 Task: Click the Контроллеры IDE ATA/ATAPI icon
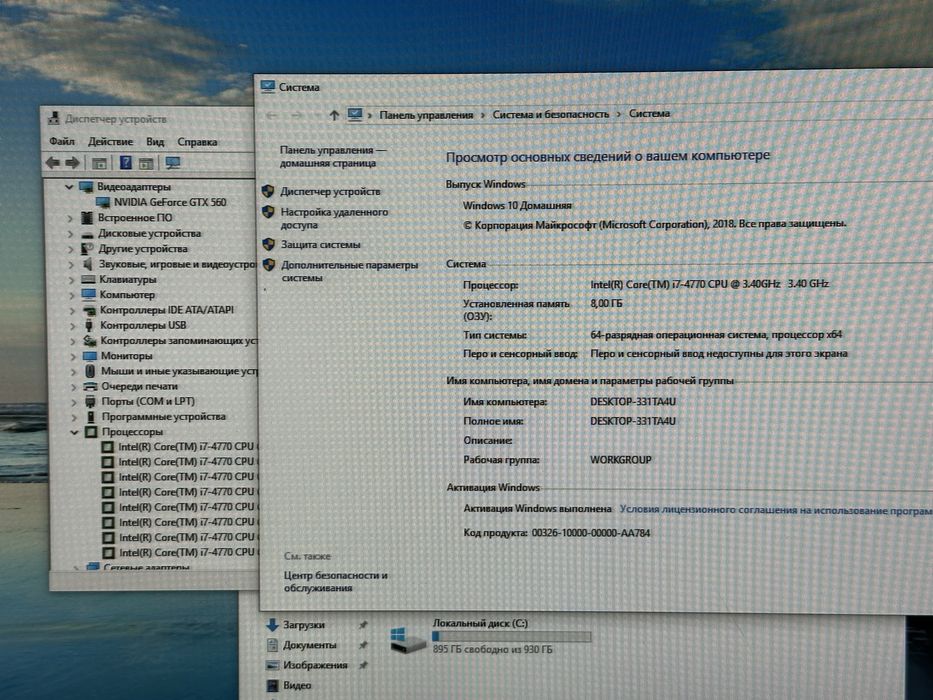click(x=89, y=310)
